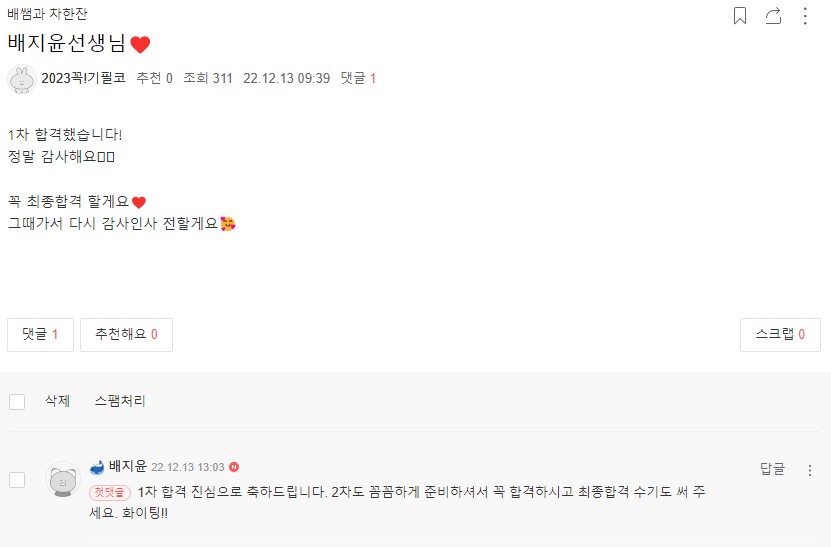The image size is (831, 547).
Task: Click the whale badge beside 배지윤
Action: click(97, 467)
